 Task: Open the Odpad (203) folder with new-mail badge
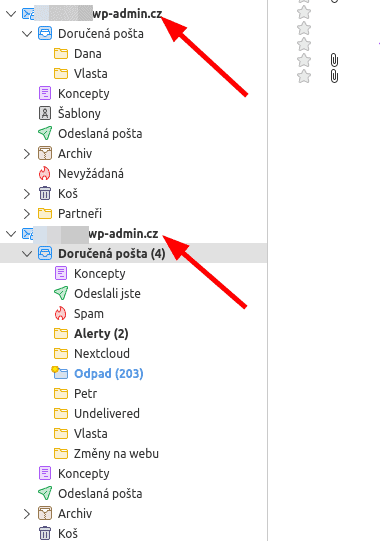[x=60, y=373]
